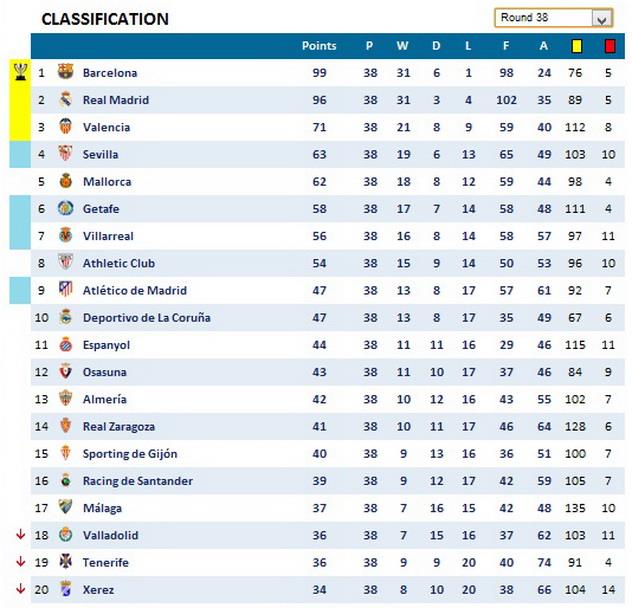Click the Athletic Club crest icon

(66, 263)
